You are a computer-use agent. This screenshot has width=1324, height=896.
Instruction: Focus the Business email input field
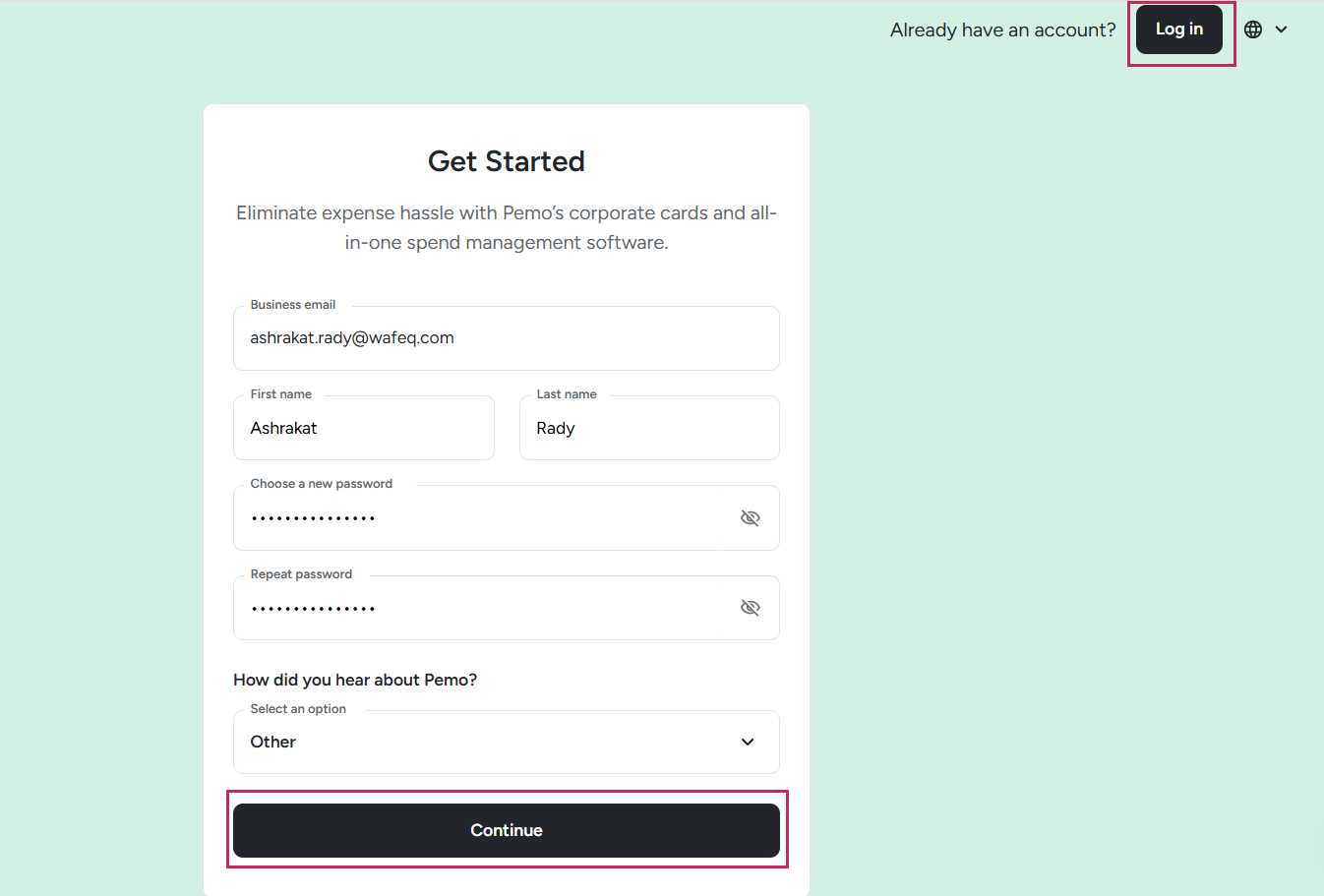pyautogui.click(x=506, y=338)
